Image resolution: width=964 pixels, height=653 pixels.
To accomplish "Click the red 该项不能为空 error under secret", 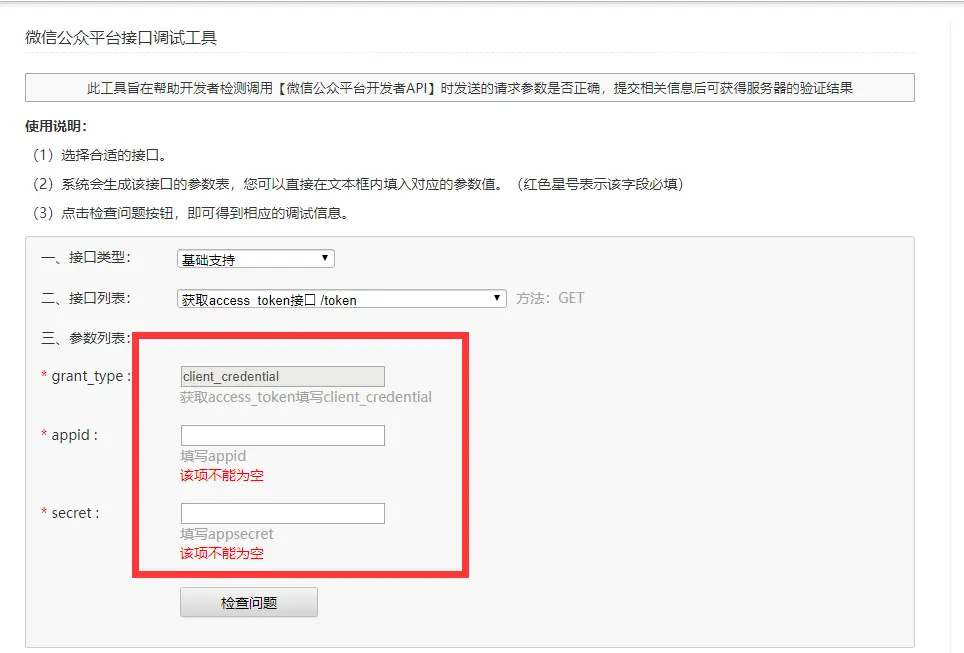I will [222, 553].
